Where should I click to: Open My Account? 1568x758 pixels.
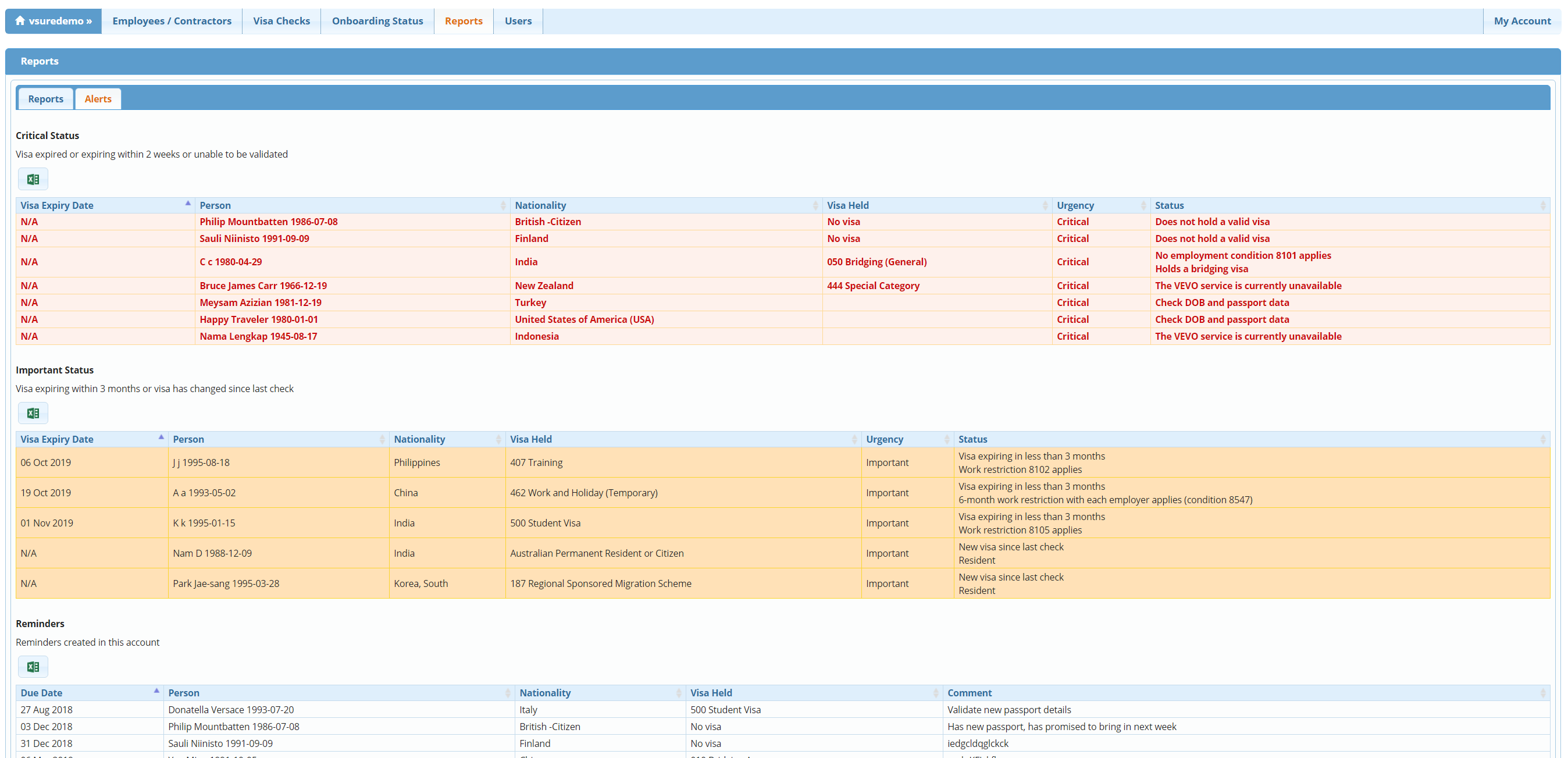click(1523, 20)
